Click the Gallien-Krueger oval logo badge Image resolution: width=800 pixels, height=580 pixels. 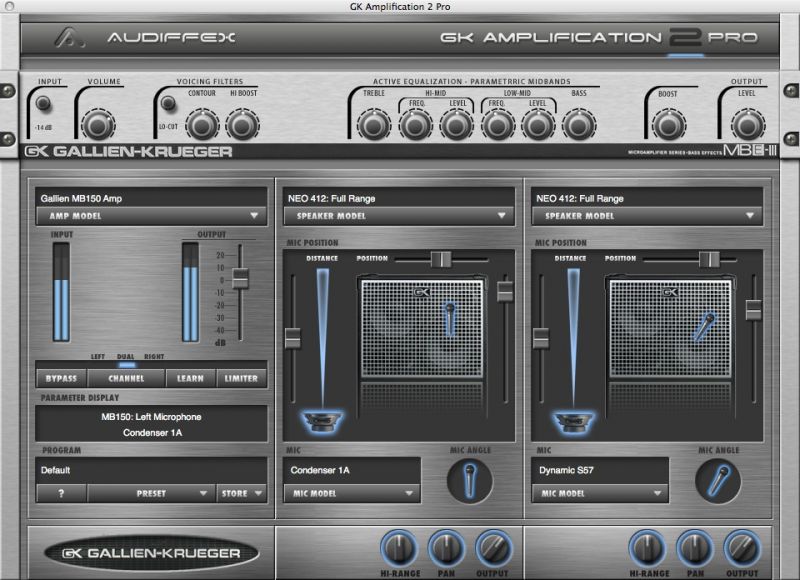[x=152, y=553]
